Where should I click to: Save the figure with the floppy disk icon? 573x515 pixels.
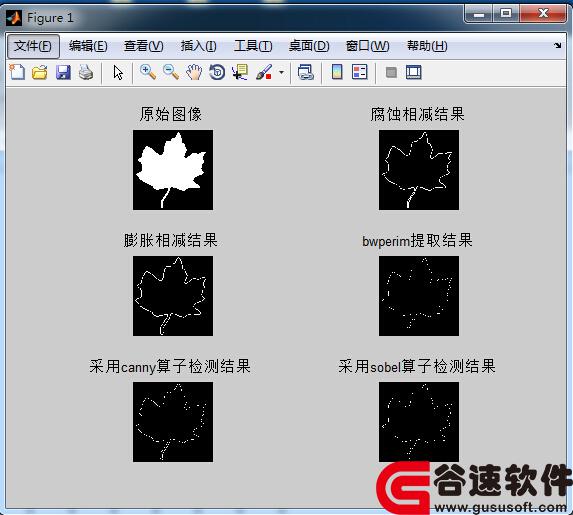coord(63,72)
